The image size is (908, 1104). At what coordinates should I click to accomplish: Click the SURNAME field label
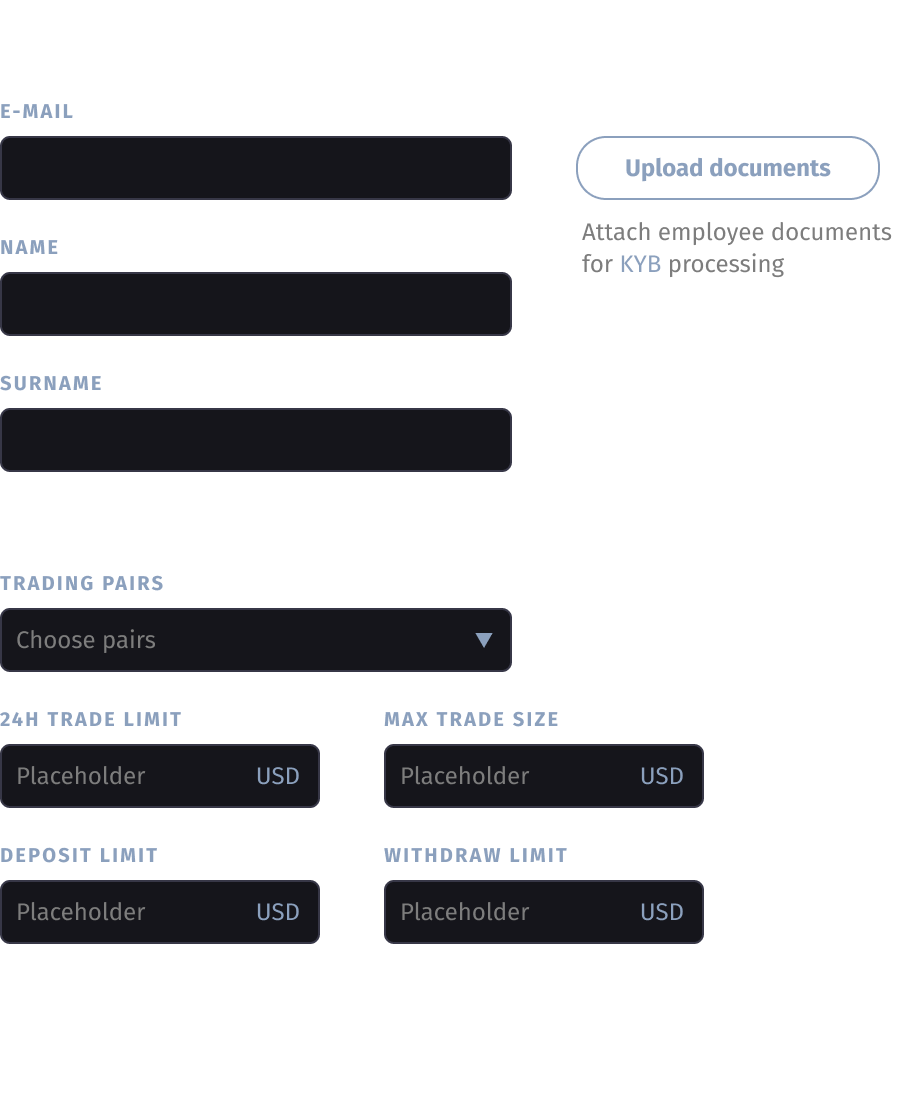51,383
